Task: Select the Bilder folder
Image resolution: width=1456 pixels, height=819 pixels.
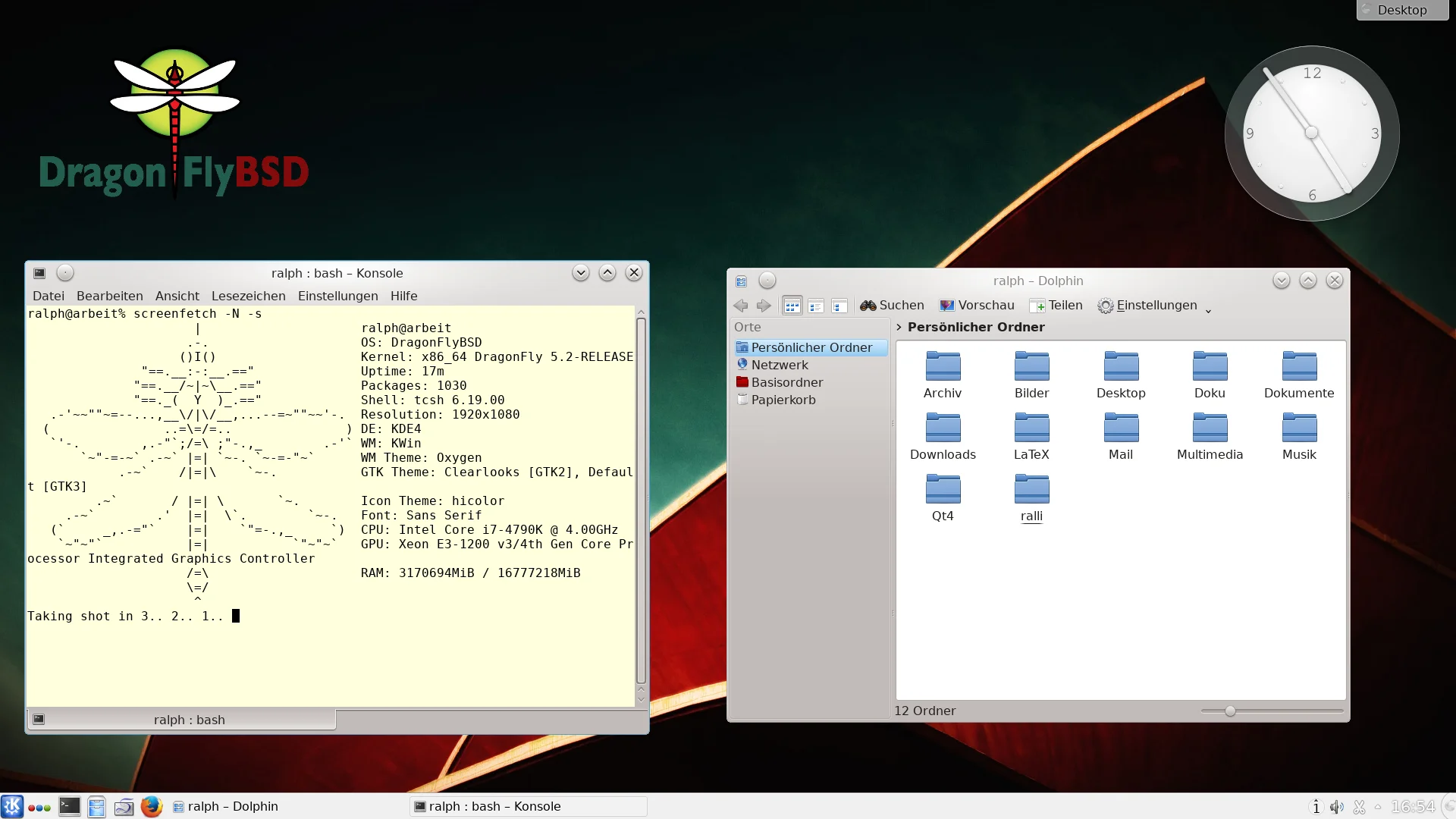Action: point(1032,375)
